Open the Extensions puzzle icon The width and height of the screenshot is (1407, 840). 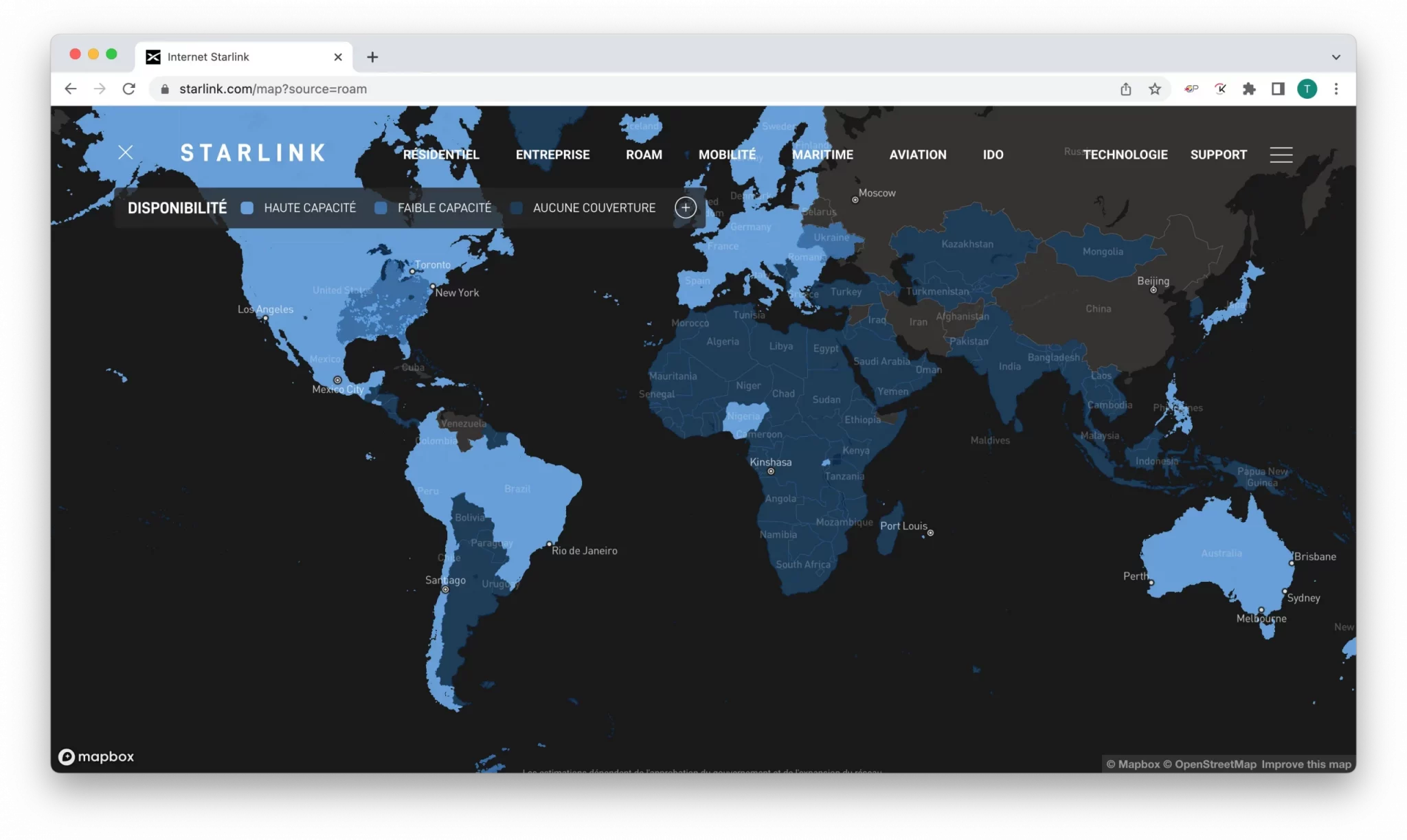click(1249, 89)
